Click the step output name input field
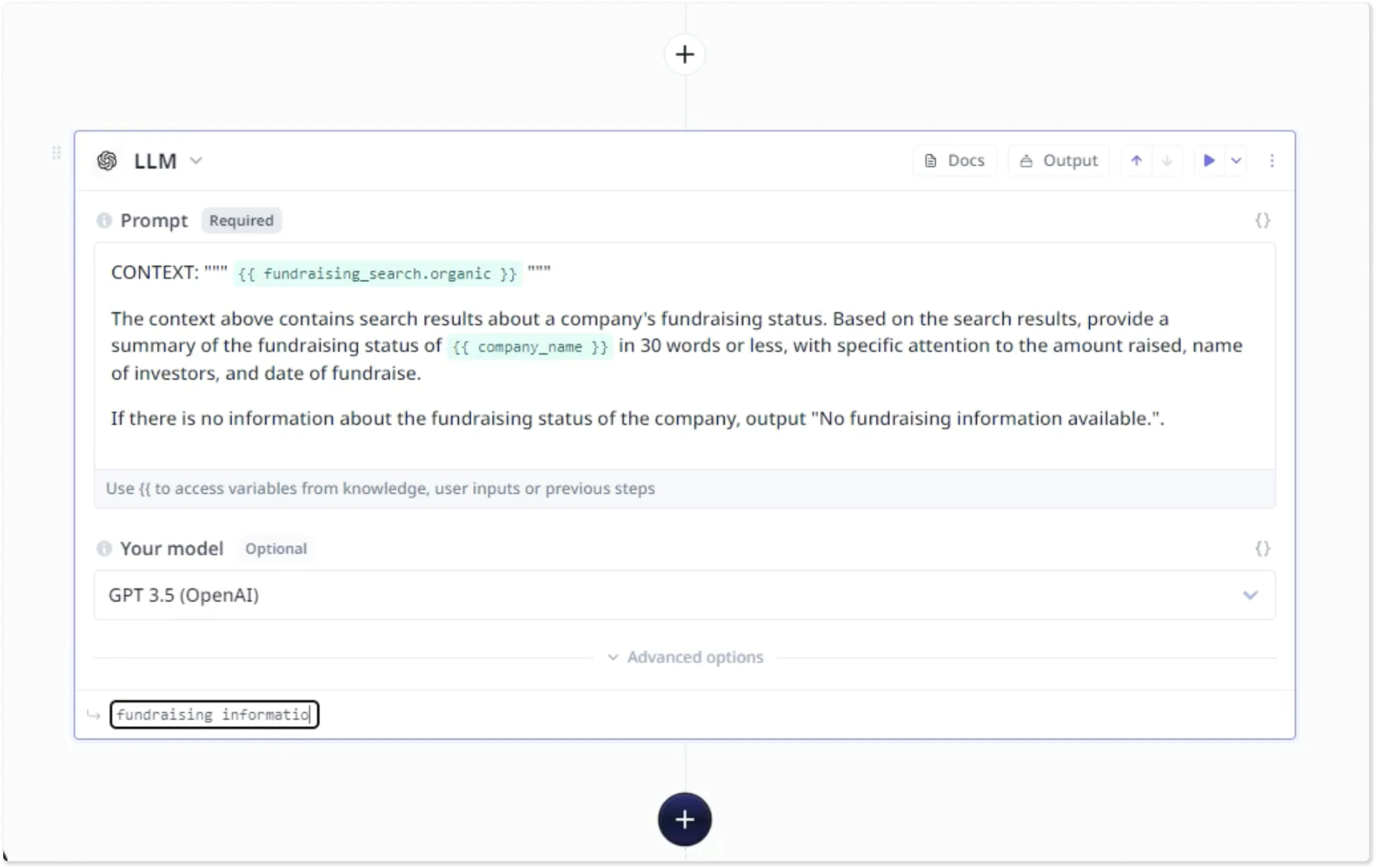This screenshot has width=1376, height=868. tap(214, 714)
